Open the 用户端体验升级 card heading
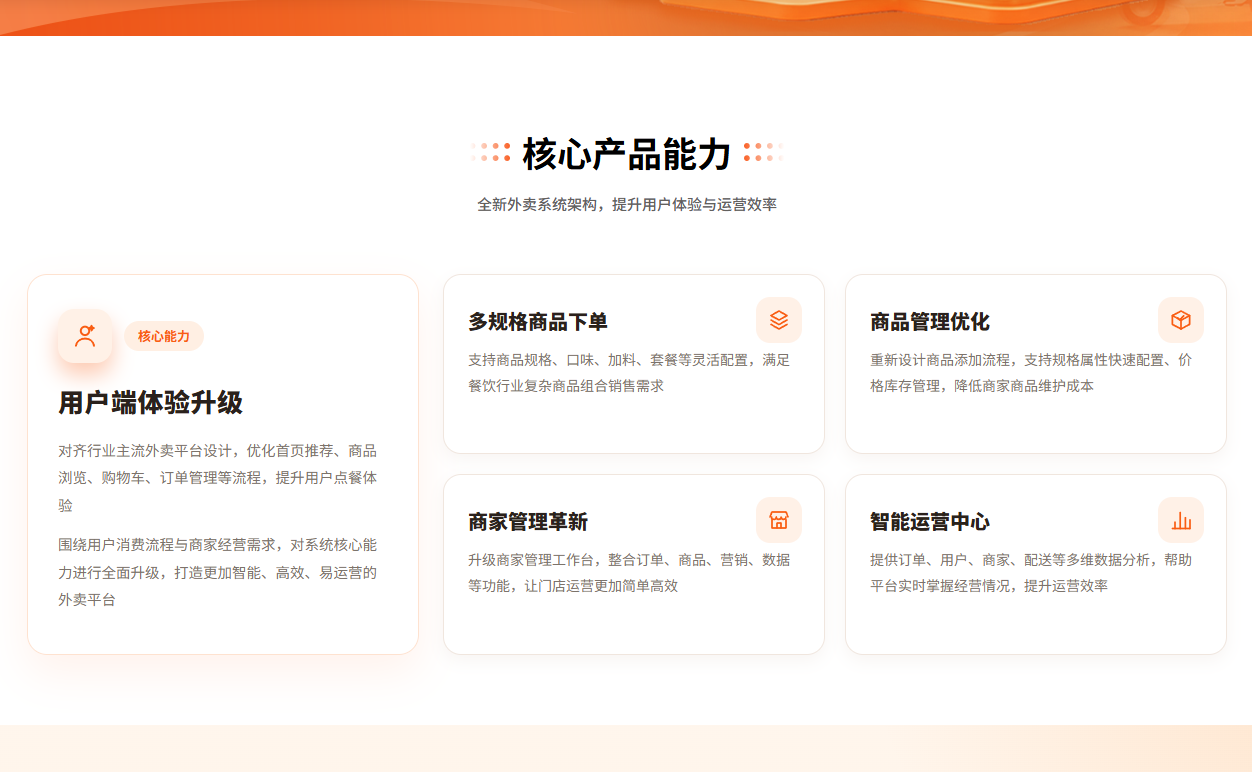The image size is (1252, 772). [151, 403]
